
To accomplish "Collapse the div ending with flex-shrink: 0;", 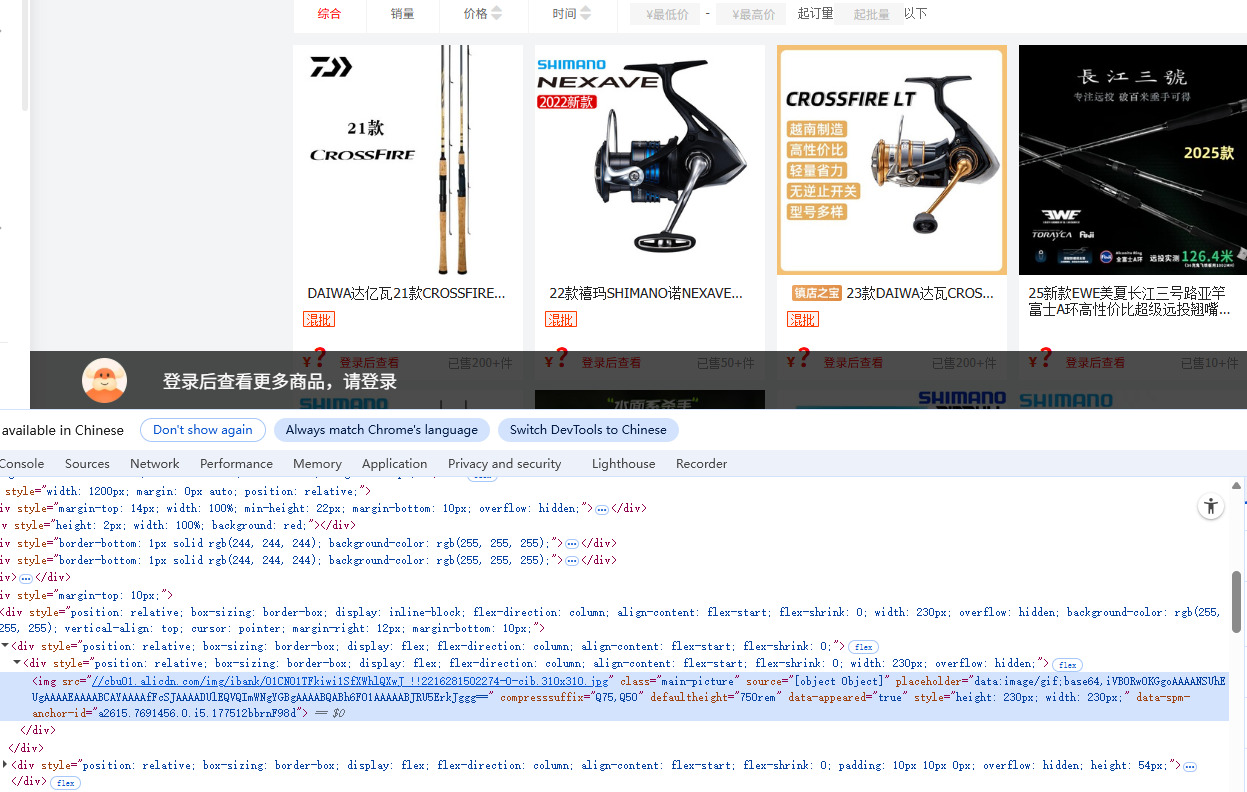I will pos(6,646).
